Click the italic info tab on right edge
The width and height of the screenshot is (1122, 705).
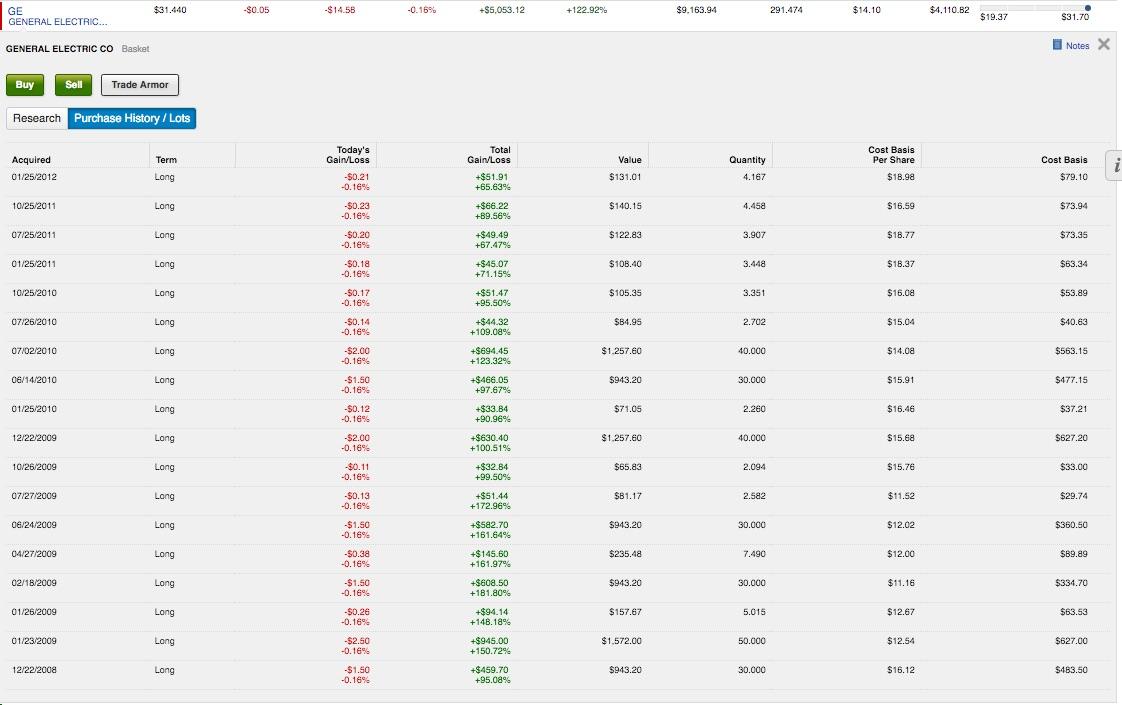pos(1114,167)
